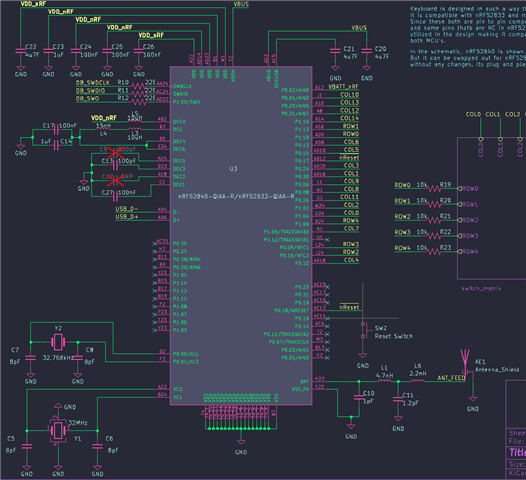Select the L6 2.2nH inductor

coord(418,381)
